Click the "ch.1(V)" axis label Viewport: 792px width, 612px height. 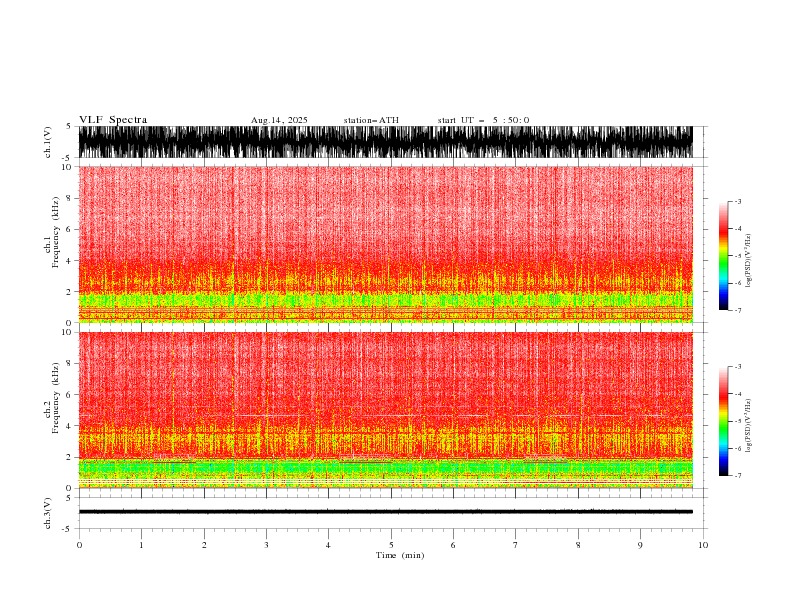pyautogui.click(x=48, y=142)
